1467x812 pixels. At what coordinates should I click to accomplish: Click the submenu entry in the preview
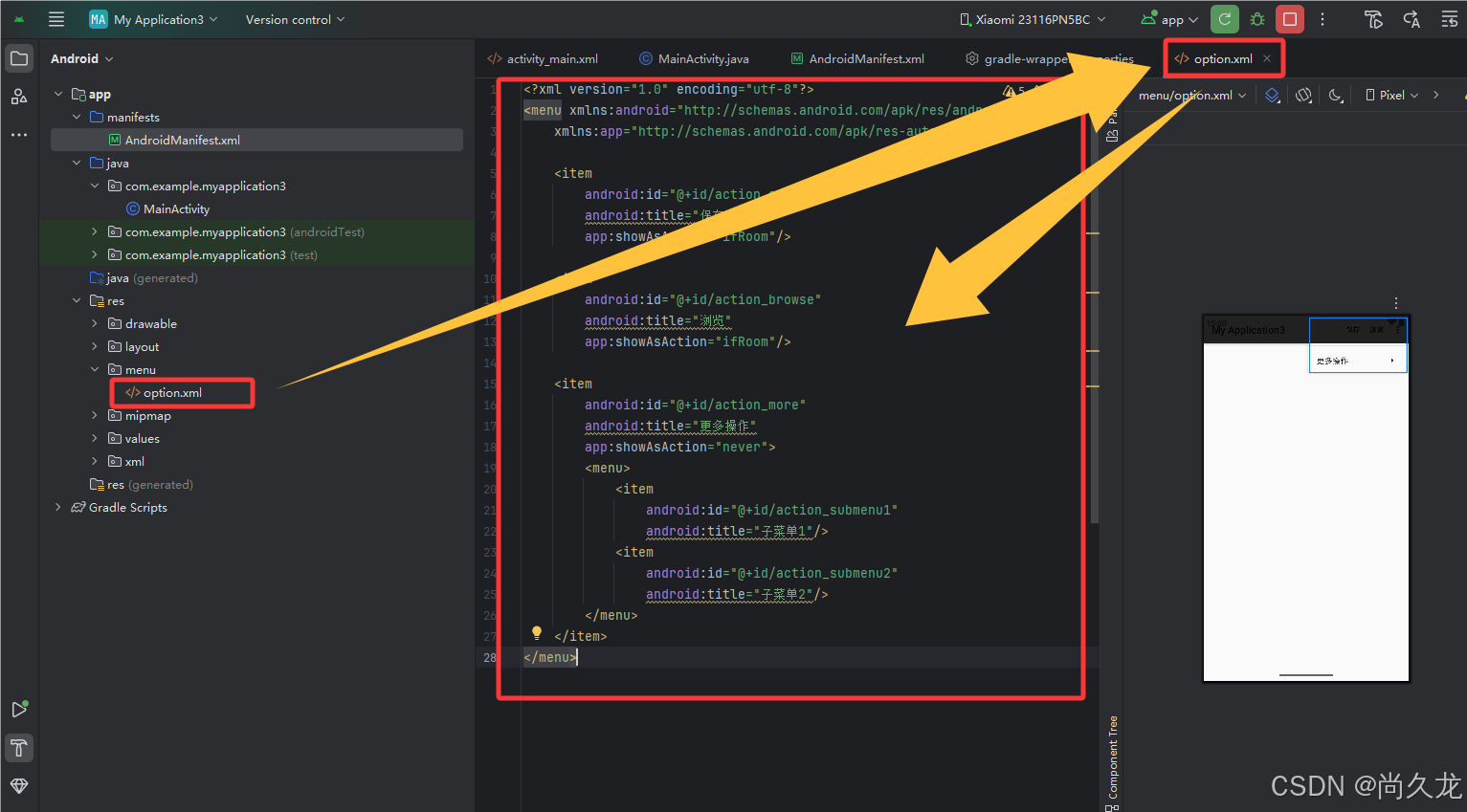coord(1357,361)
